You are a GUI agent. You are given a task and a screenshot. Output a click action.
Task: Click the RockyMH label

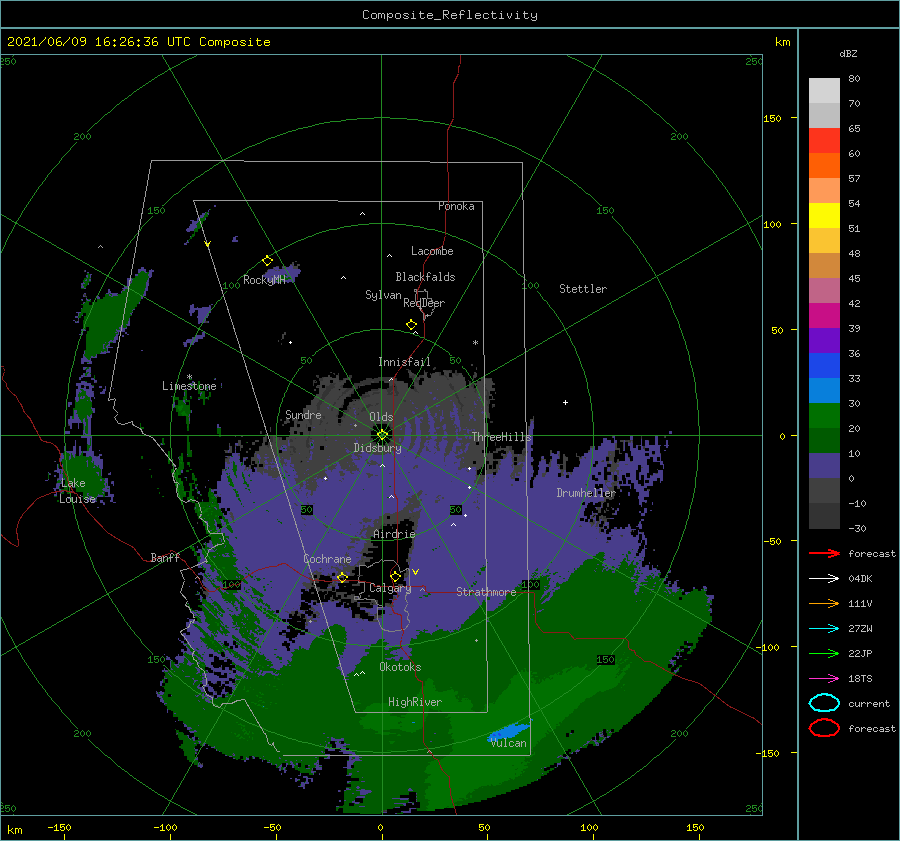click(x=265, y=280)
